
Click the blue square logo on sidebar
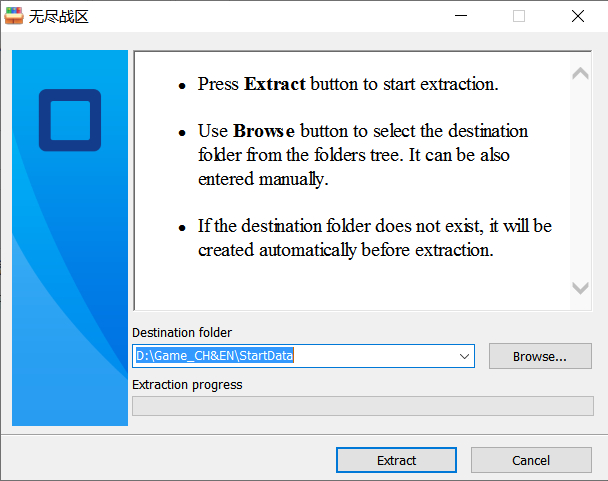pyautogui.click(x=70, y=120)
